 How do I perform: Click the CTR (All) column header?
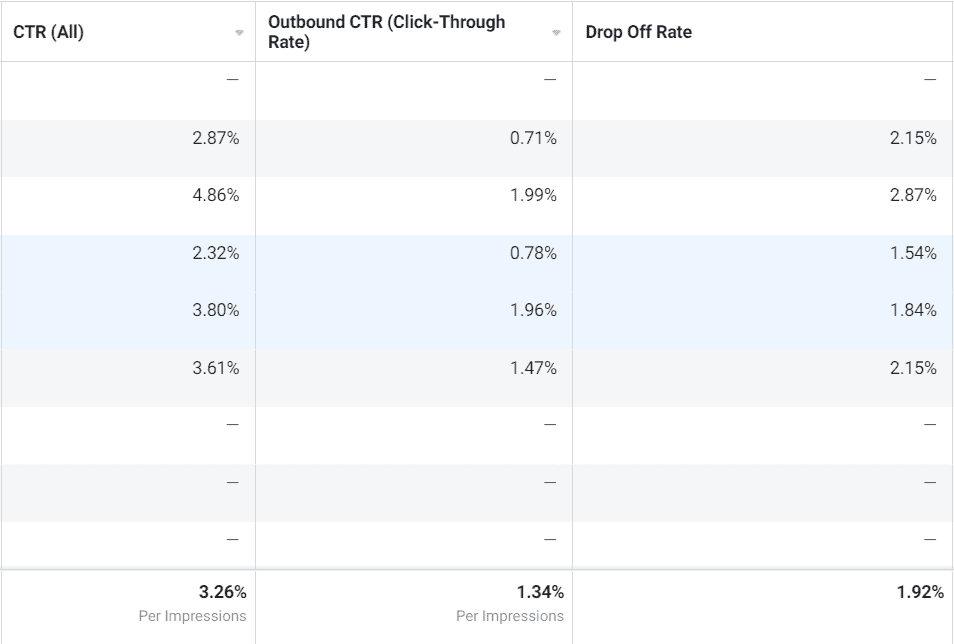49,32
